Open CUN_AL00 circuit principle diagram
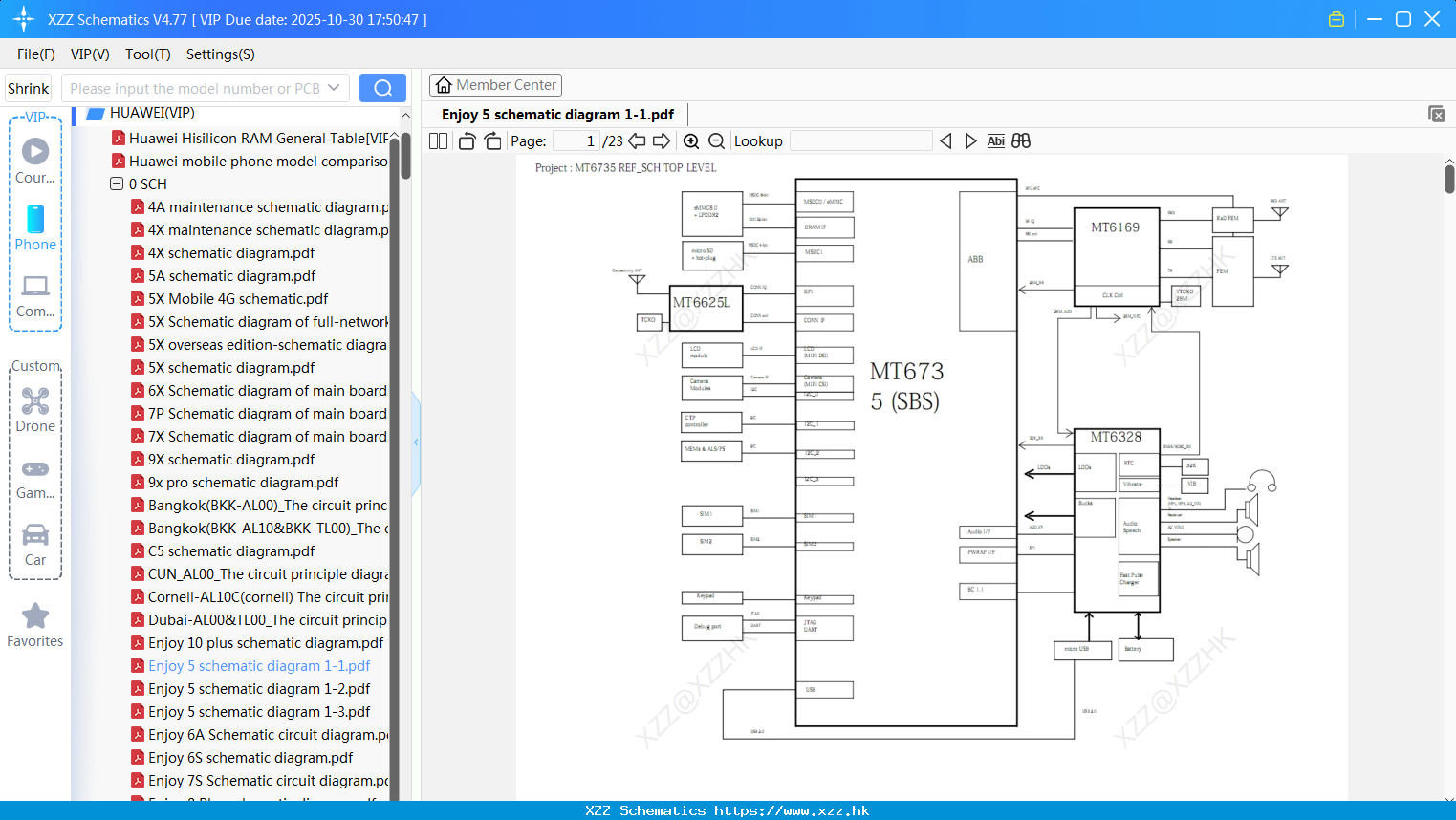Screen dimensions: 1456x820 (260, 574)
